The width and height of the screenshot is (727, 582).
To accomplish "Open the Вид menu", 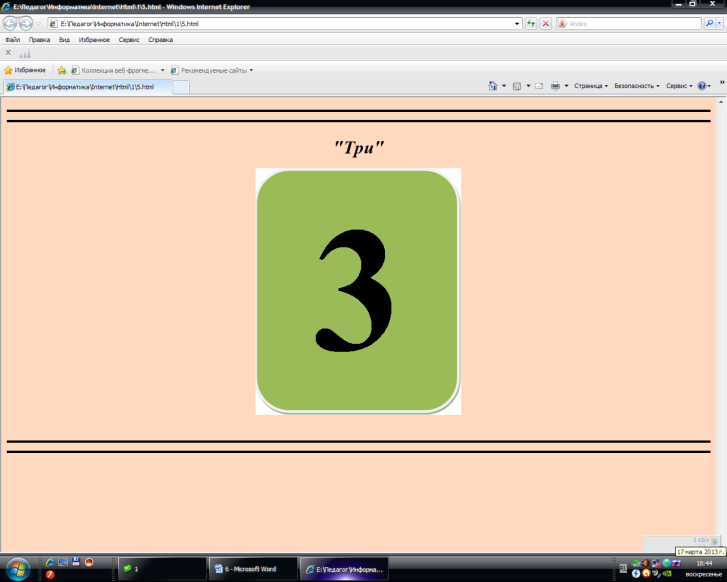I will [x=64, y=40].
